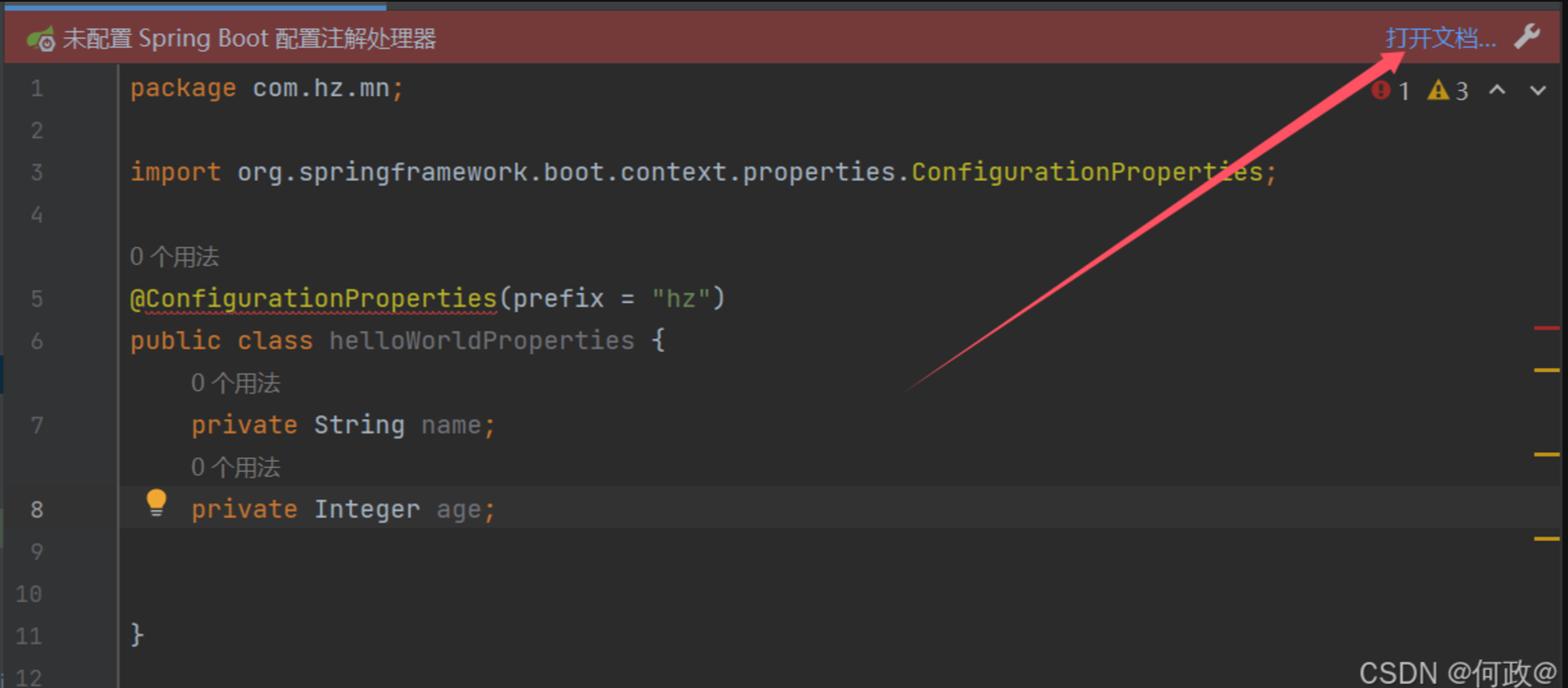Image resolution: width=1568 pixels, height=688 pixels.
Task: Click the red error count indicator
Action: [1390, 90]
